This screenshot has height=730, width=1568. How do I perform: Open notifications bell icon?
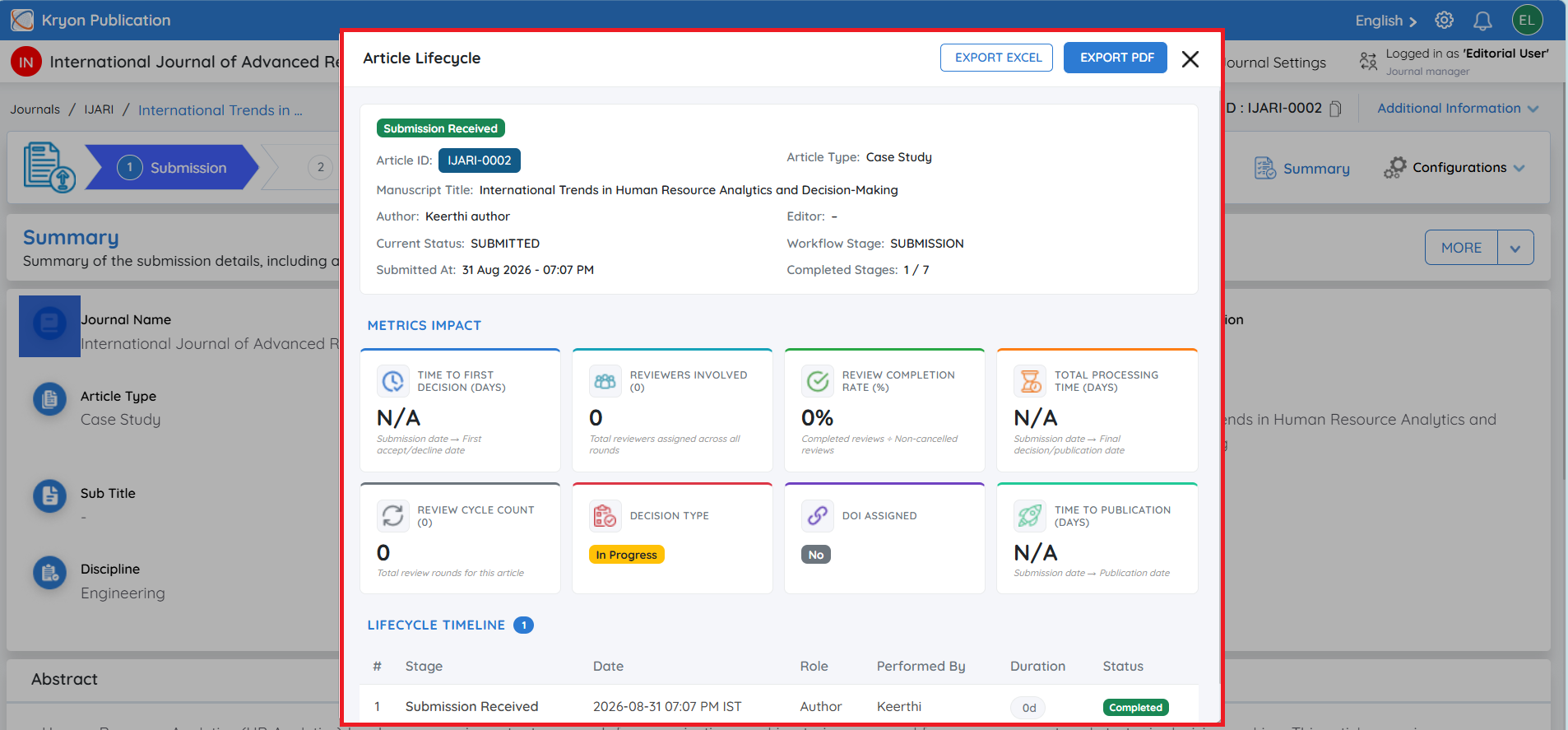[1482, 21]
